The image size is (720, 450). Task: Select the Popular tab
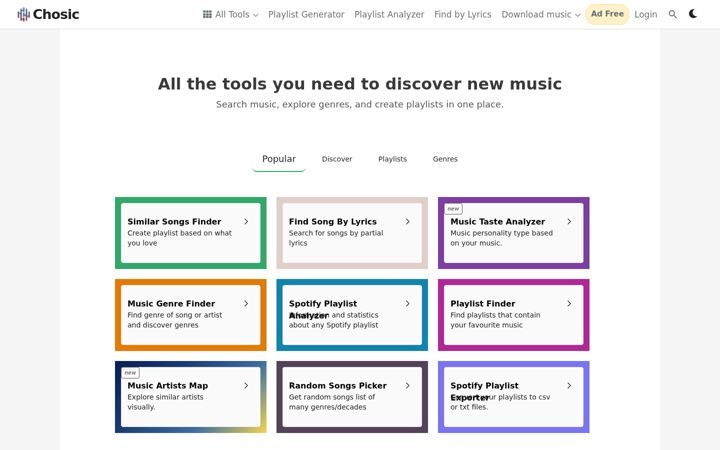pos(279,159)
